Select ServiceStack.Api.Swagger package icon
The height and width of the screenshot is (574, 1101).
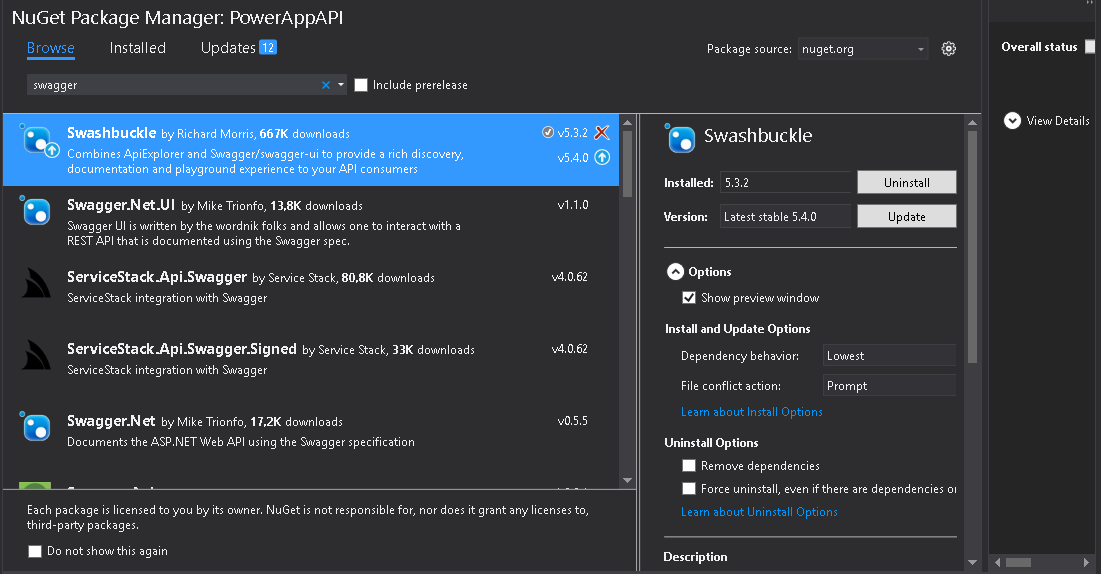[x=35, y=283]
